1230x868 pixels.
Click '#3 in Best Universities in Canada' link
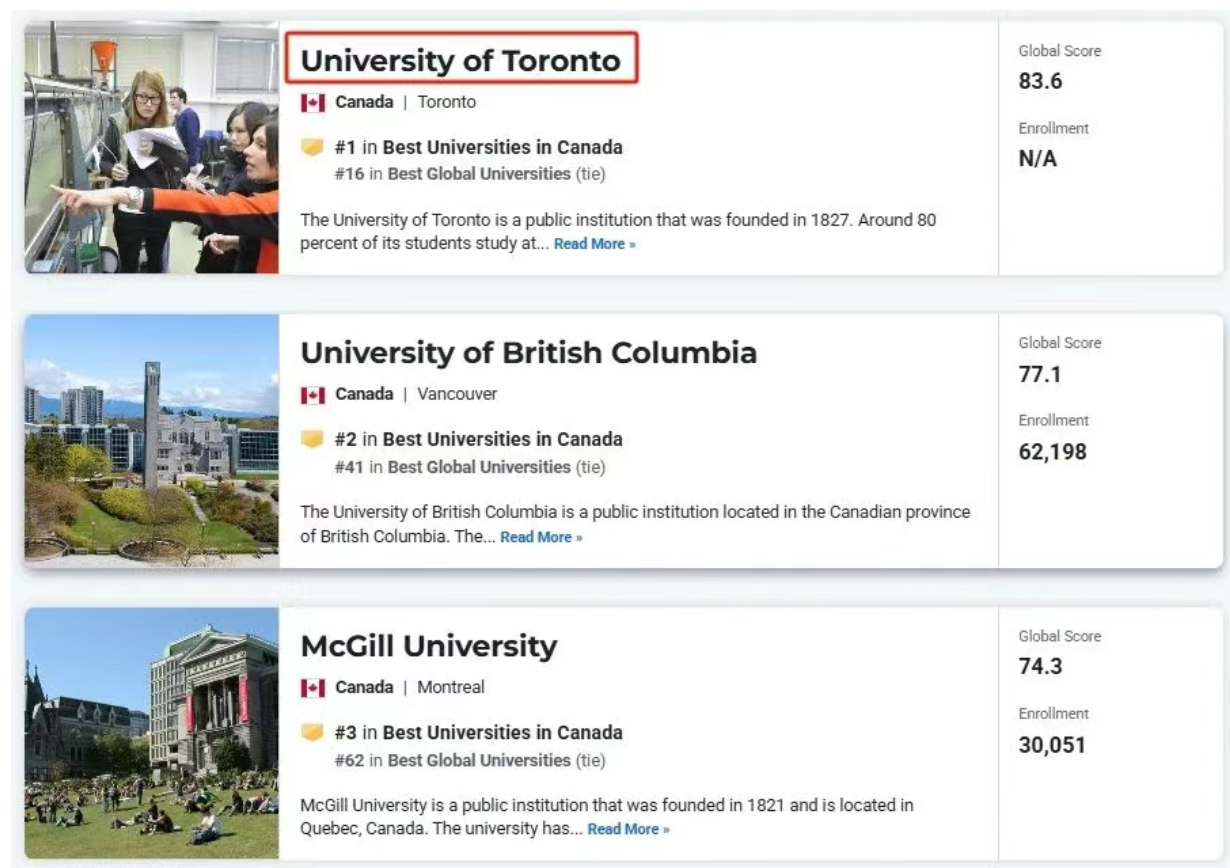[479, 733]
